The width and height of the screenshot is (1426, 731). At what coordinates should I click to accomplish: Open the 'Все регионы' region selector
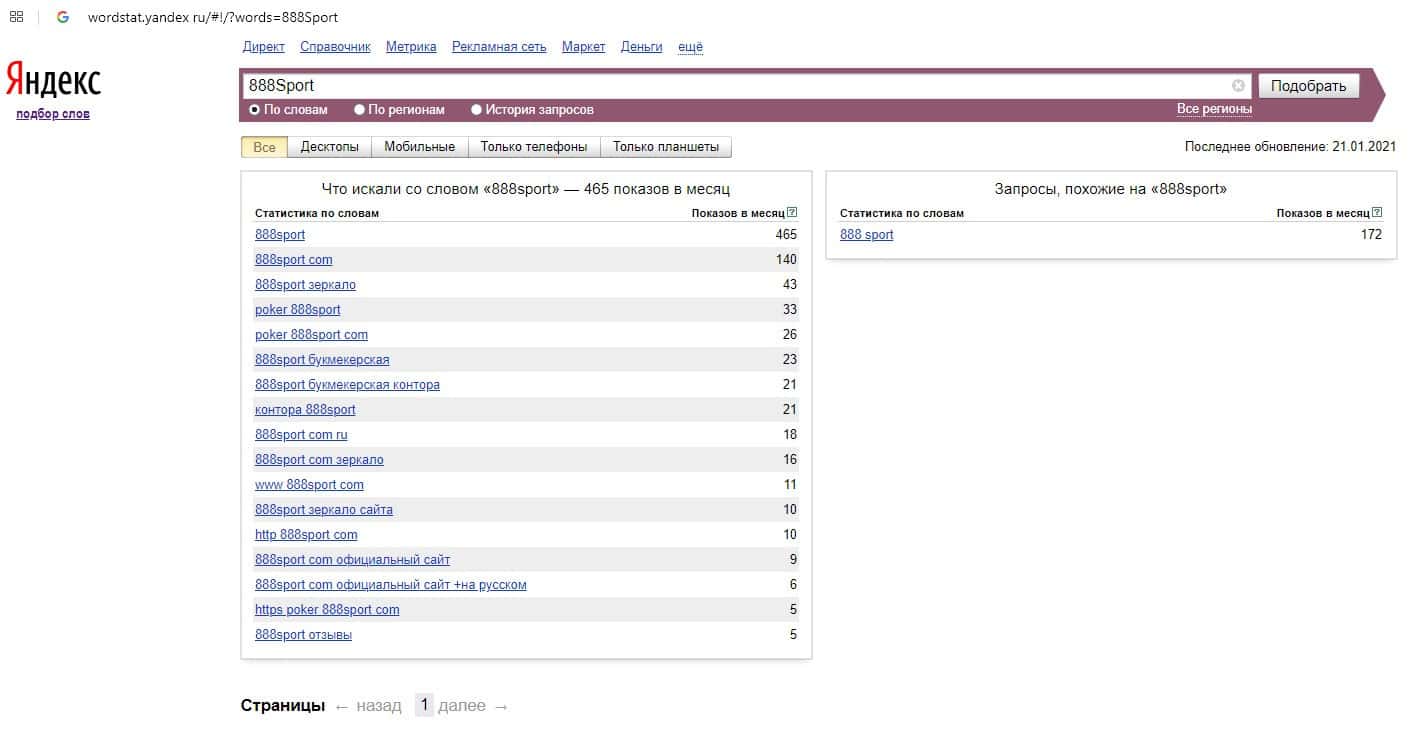(1214, 109)
